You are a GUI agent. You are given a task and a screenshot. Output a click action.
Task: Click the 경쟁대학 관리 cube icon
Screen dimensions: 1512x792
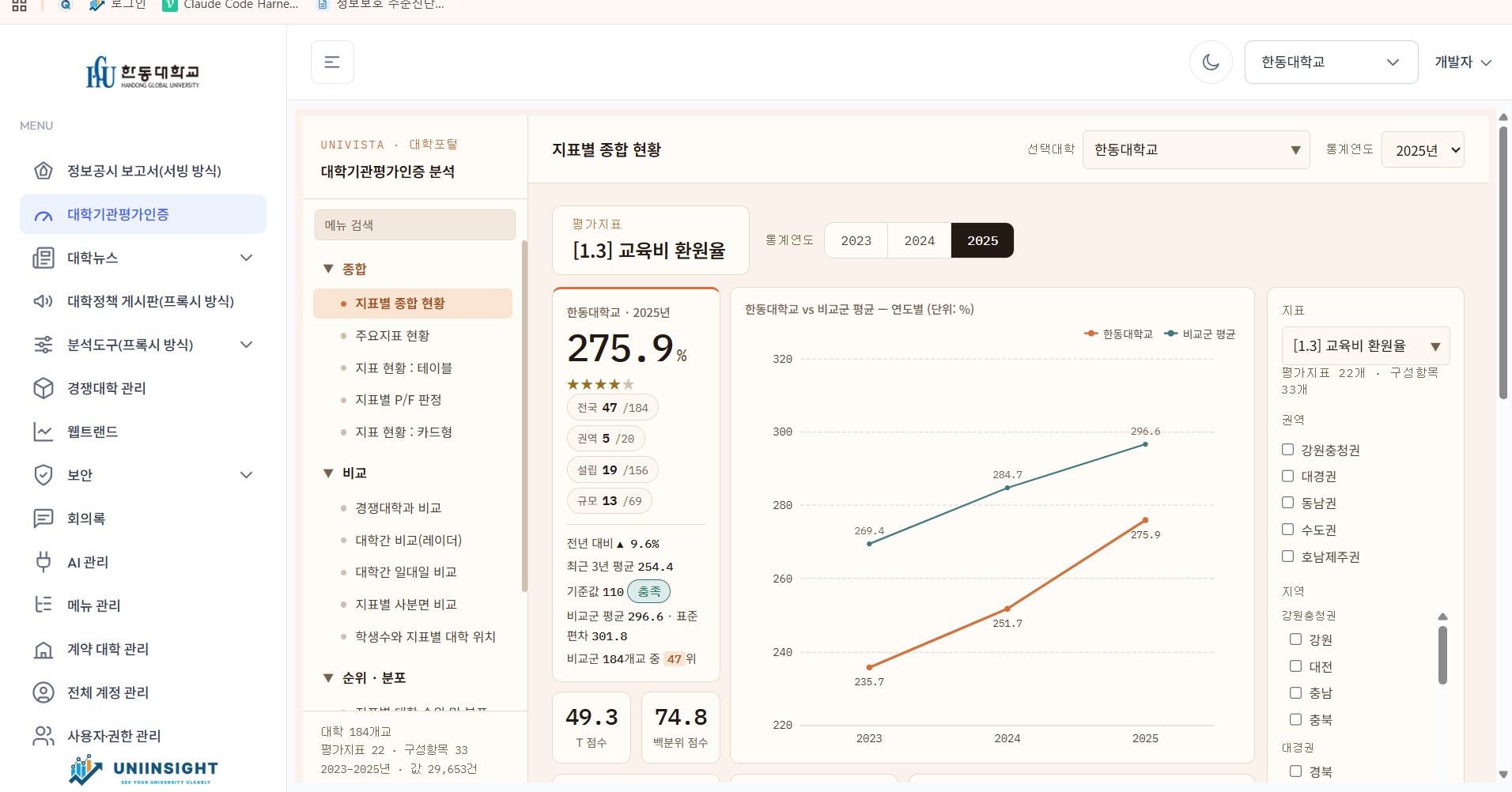tap(43, 388)
